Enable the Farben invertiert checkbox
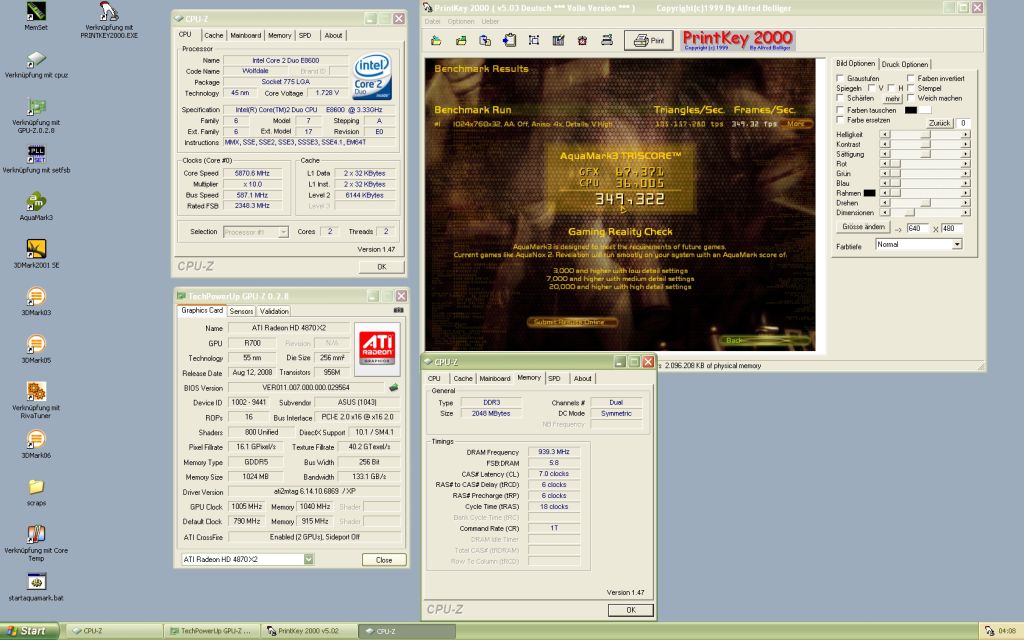1024x640 pixels. [911, 78]
